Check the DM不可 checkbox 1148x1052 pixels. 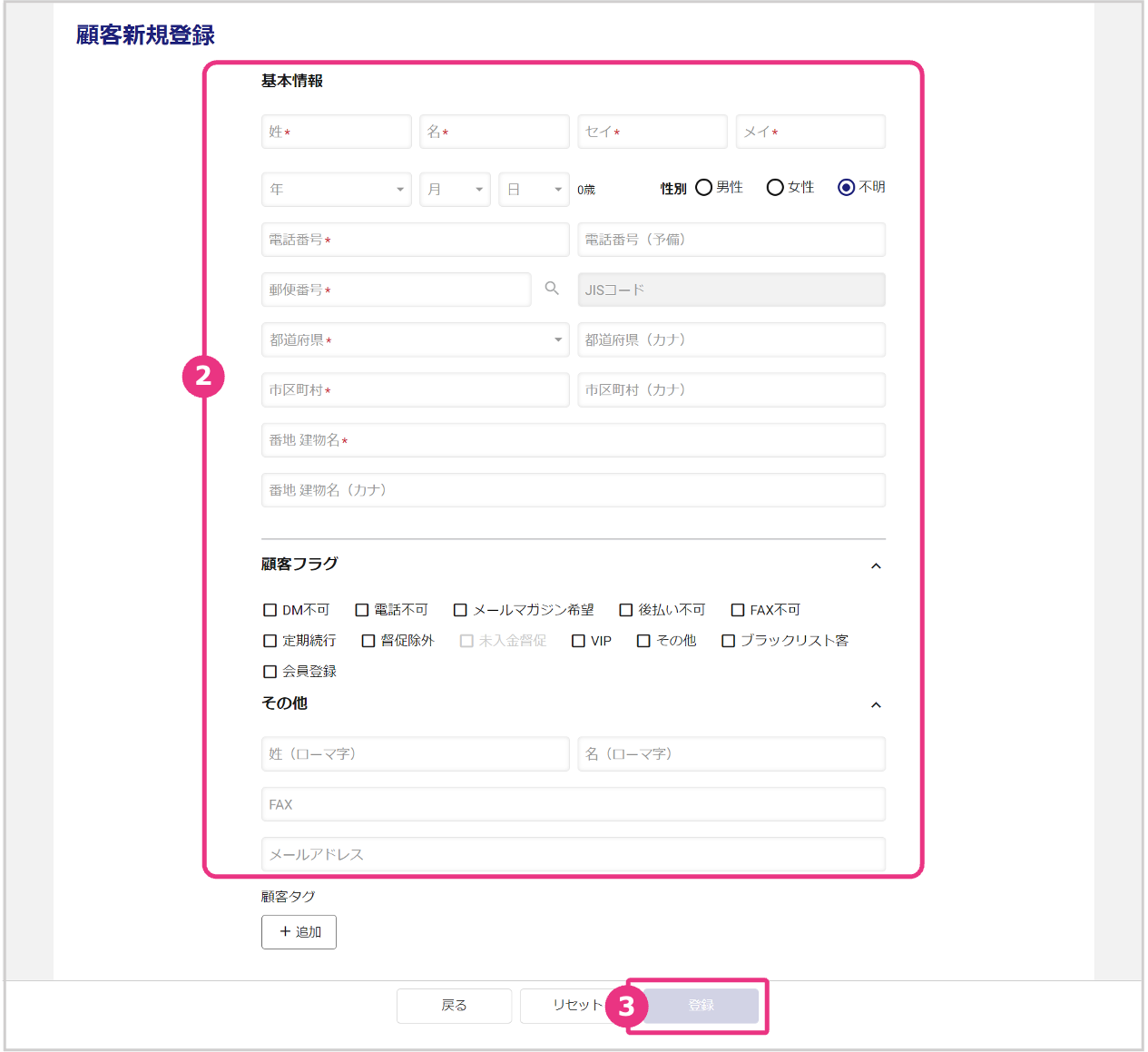pos(270,610)
